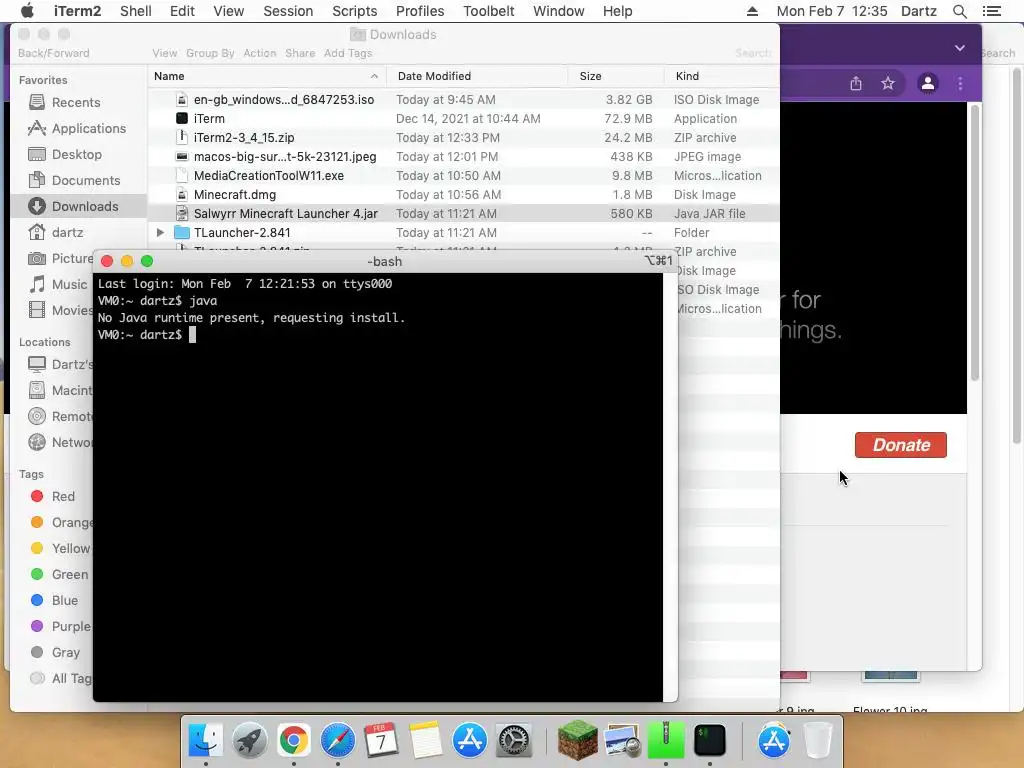Open the Trash in the Dock
1024x768 pixels.
click(817, 741)
